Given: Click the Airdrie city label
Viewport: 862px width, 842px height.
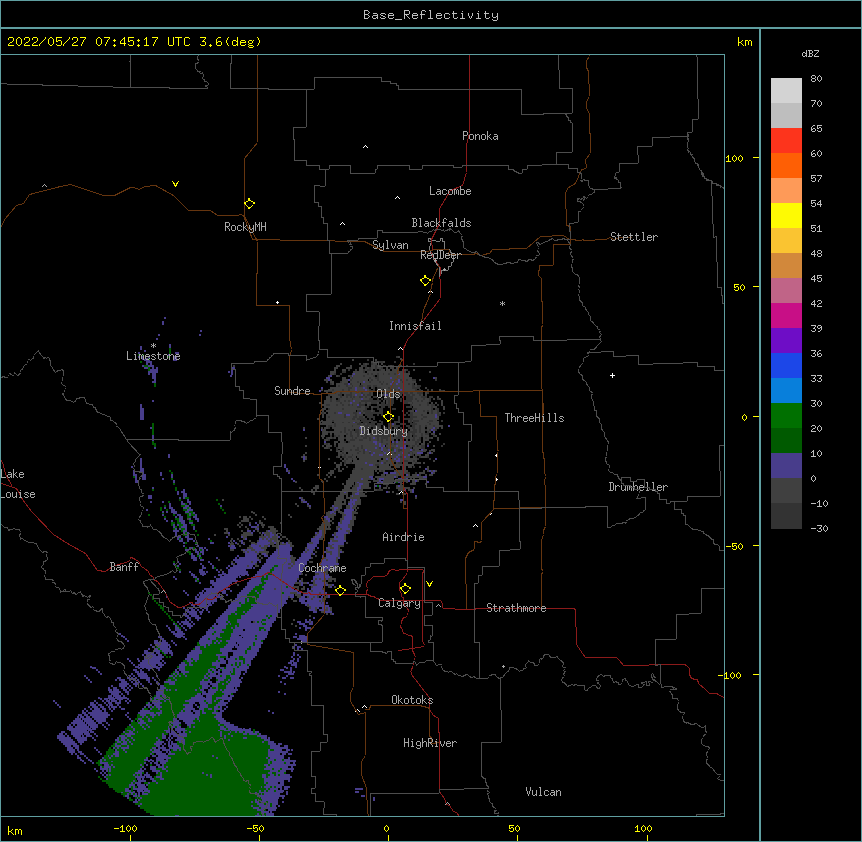Looking at the screenshot, I should point(403,537).
